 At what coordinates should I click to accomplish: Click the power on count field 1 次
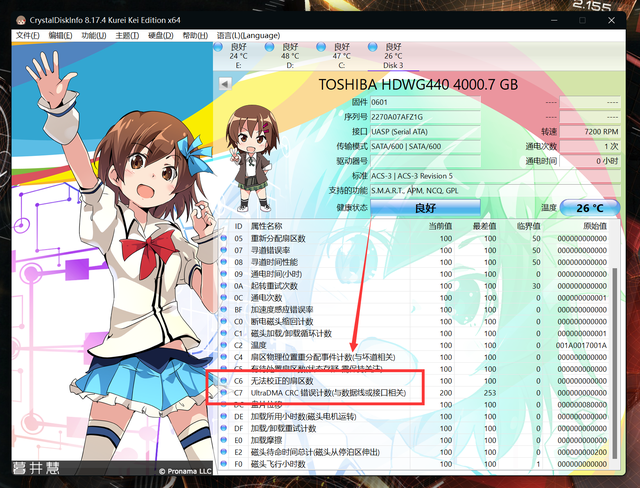coord(590,146)
